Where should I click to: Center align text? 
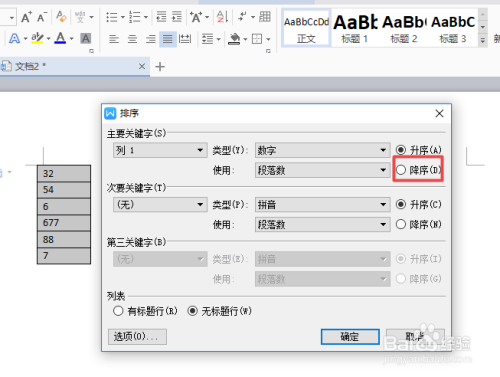click(x=132, y=39)
